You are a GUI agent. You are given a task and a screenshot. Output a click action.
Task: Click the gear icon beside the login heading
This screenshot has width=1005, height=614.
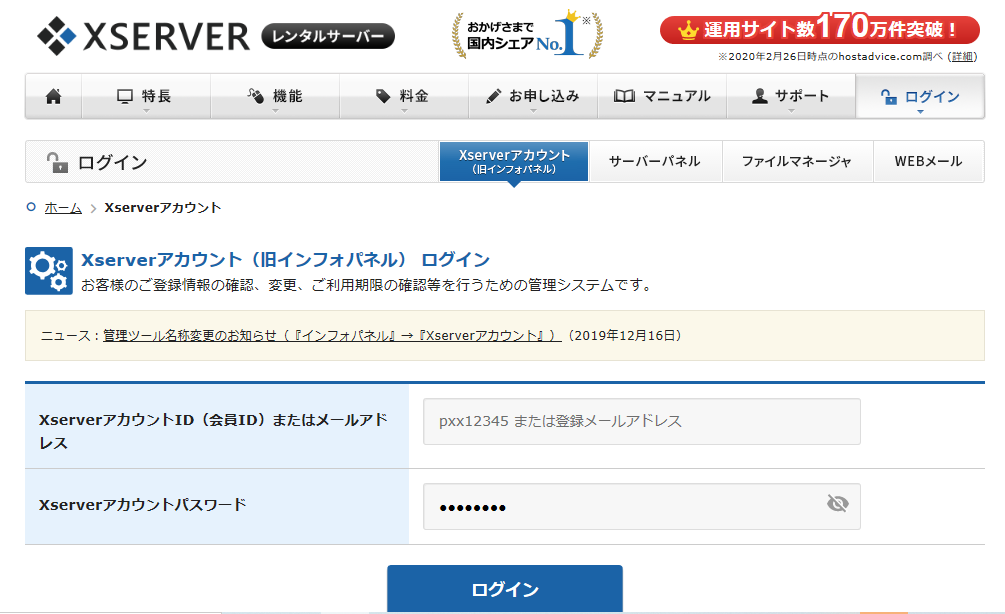pos(49,270)
